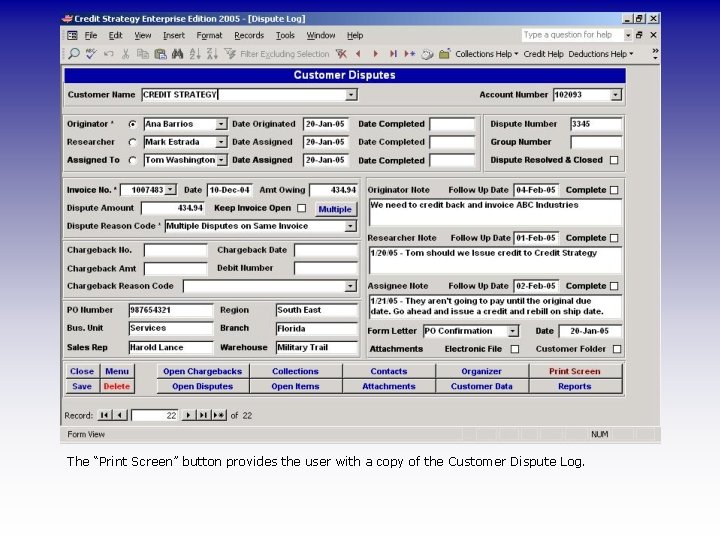The image size is (720, 540).
Task: Click the folder toolbar icon before Collections Help
Action: (444, 54)
